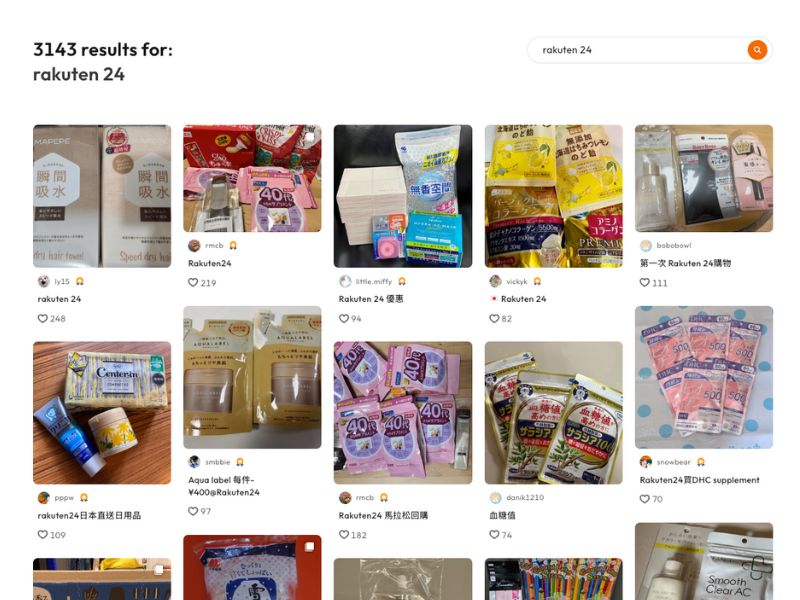Like the Aqua label post by smbbie
The height and width of the screenshot is (600, 800).
[193, 511]
